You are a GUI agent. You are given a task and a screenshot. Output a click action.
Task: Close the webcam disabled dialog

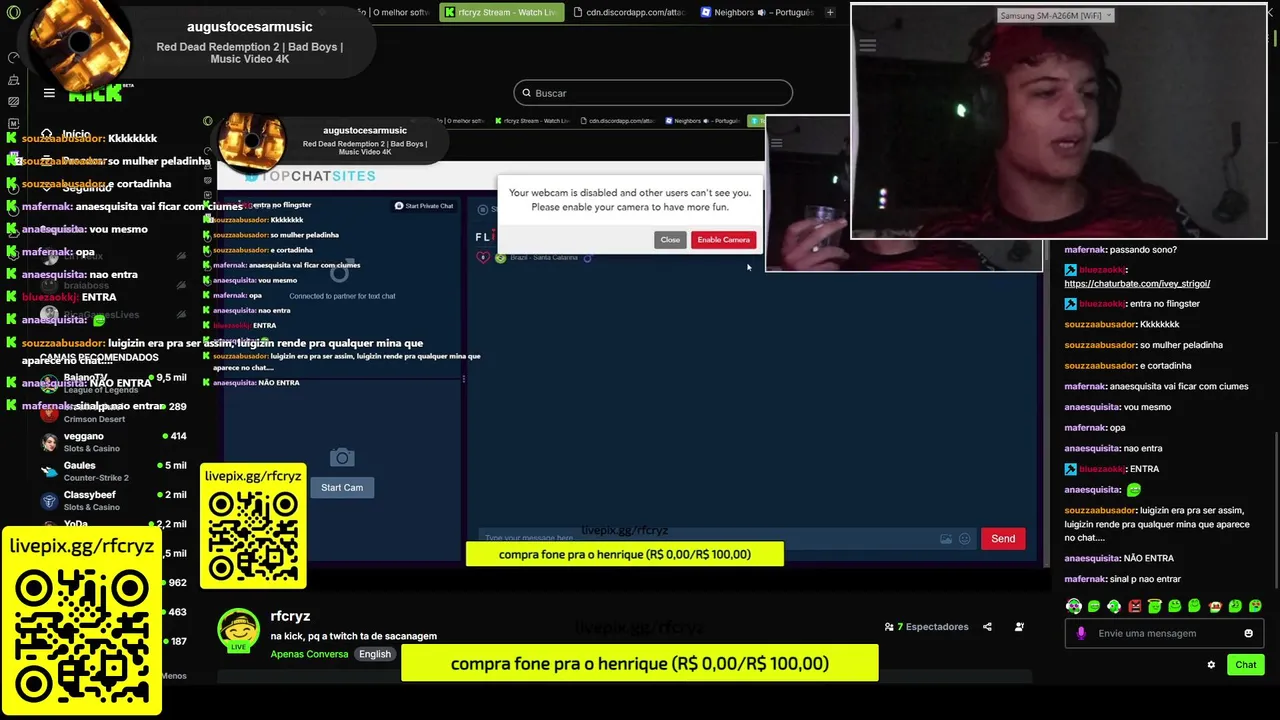point(670,240)
